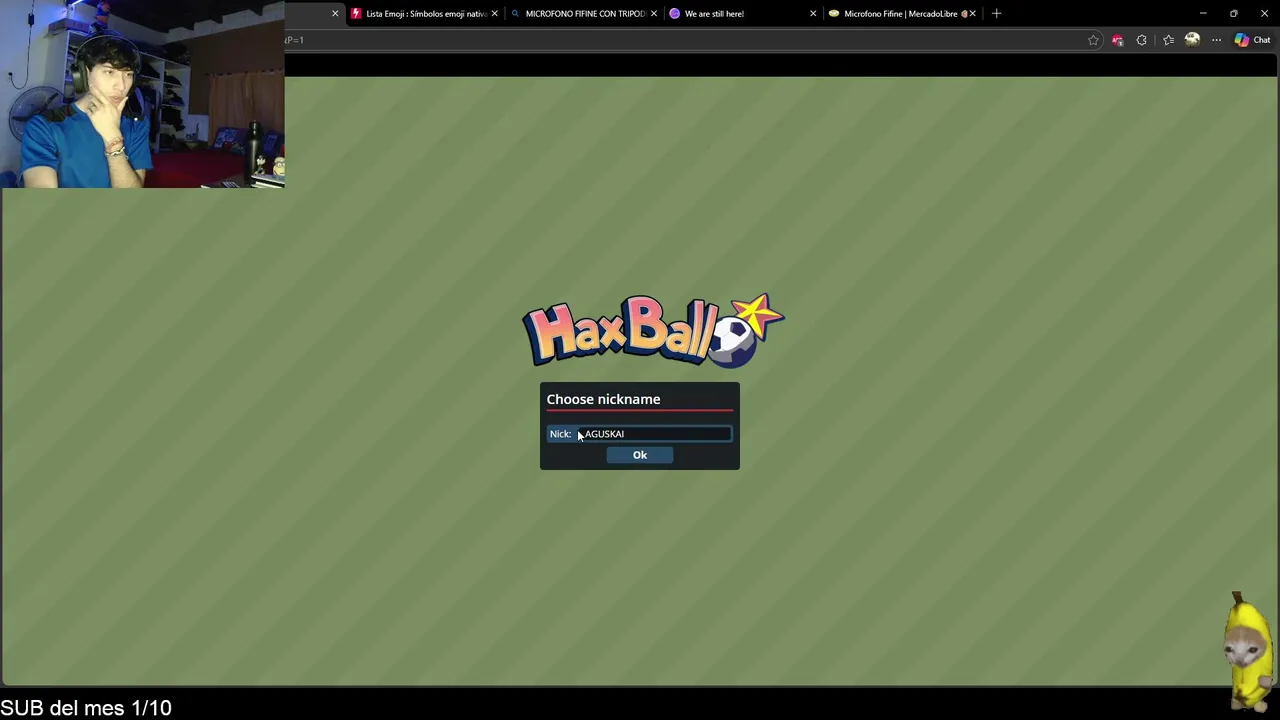Viewport: 1280px width, 720px height.
Task: Open a new browser tab
Action: point(996,14)
